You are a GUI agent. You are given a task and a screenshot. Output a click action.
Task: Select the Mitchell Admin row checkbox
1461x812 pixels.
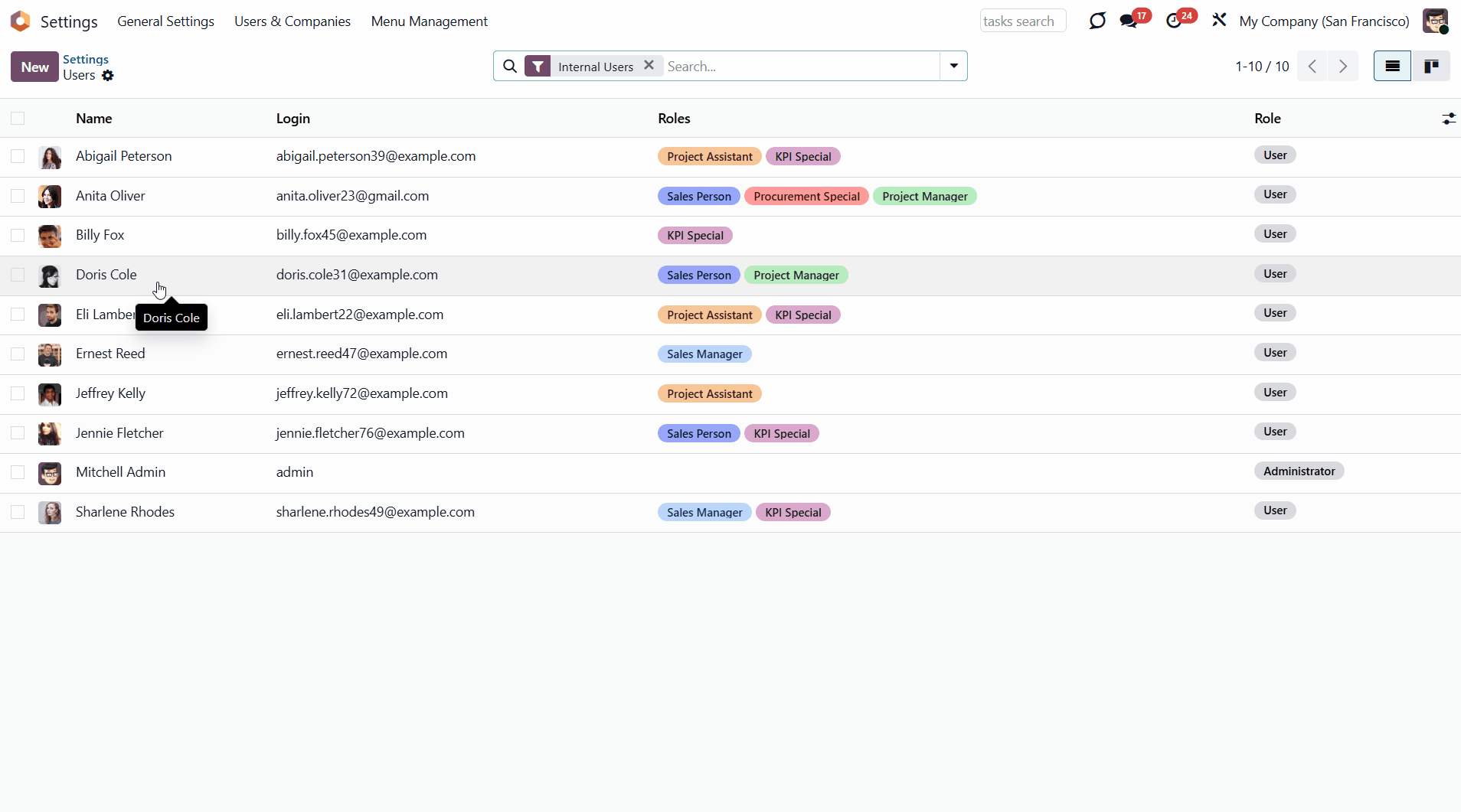[18, 473]
